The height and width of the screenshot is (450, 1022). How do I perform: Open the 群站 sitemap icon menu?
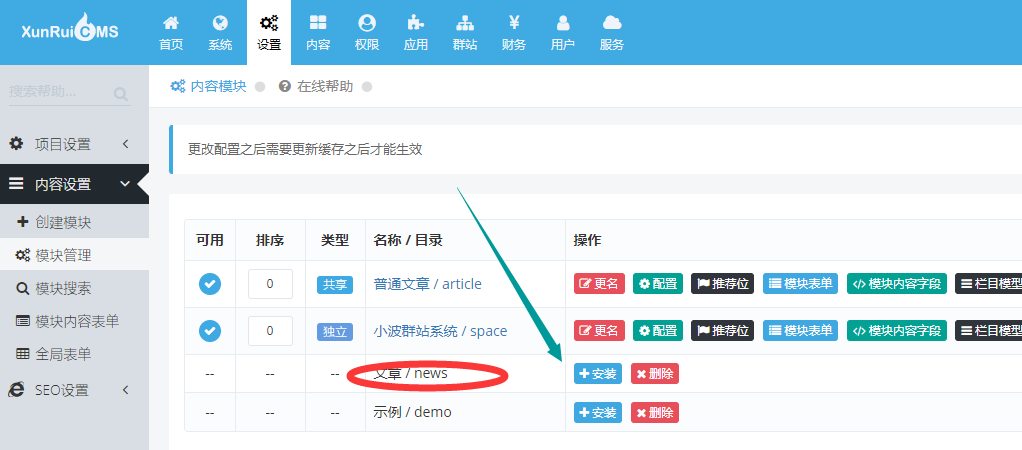[x=465, y=33]
